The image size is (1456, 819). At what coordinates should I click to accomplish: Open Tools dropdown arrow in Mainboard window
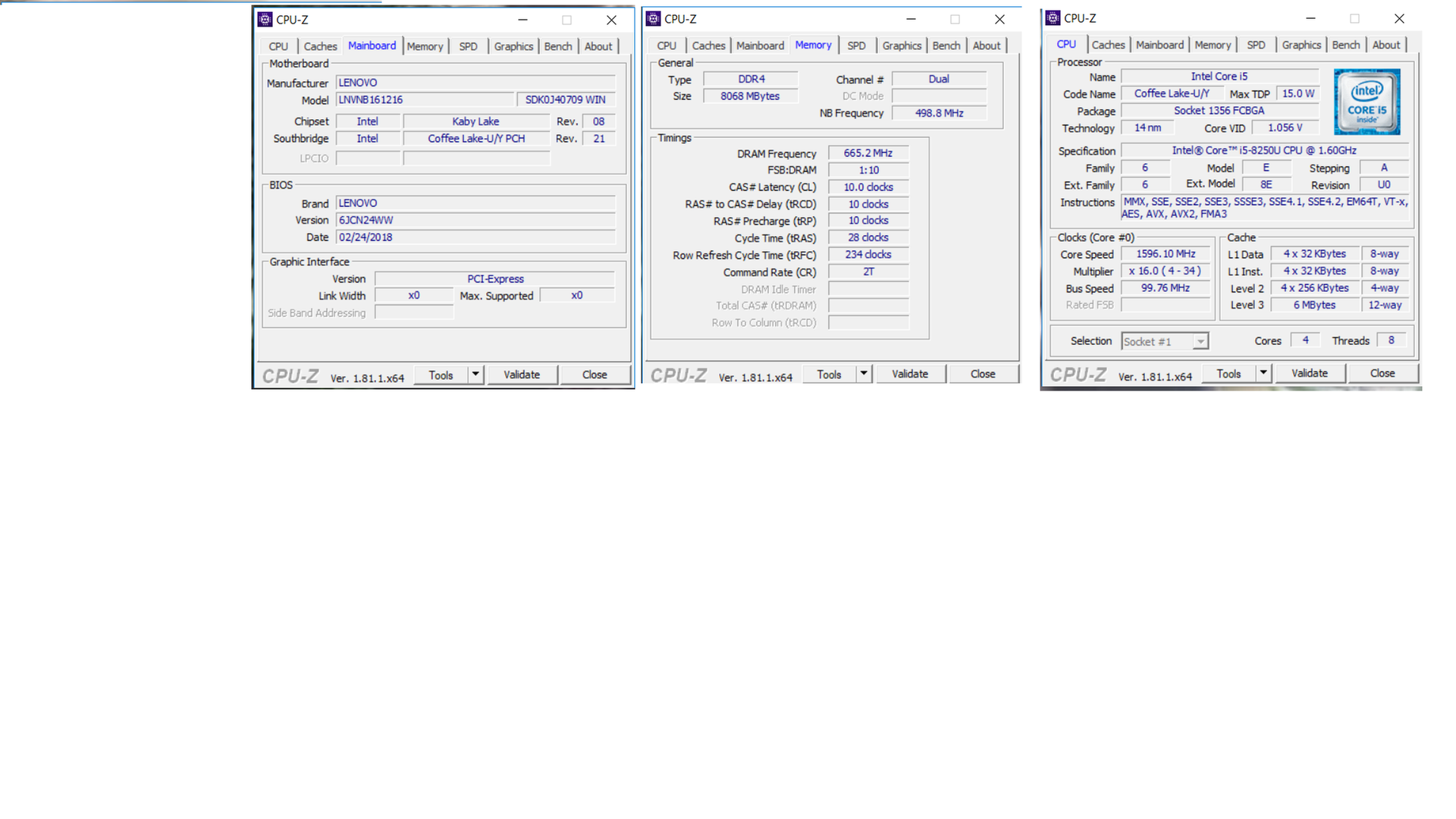click(x=475, y=375)
